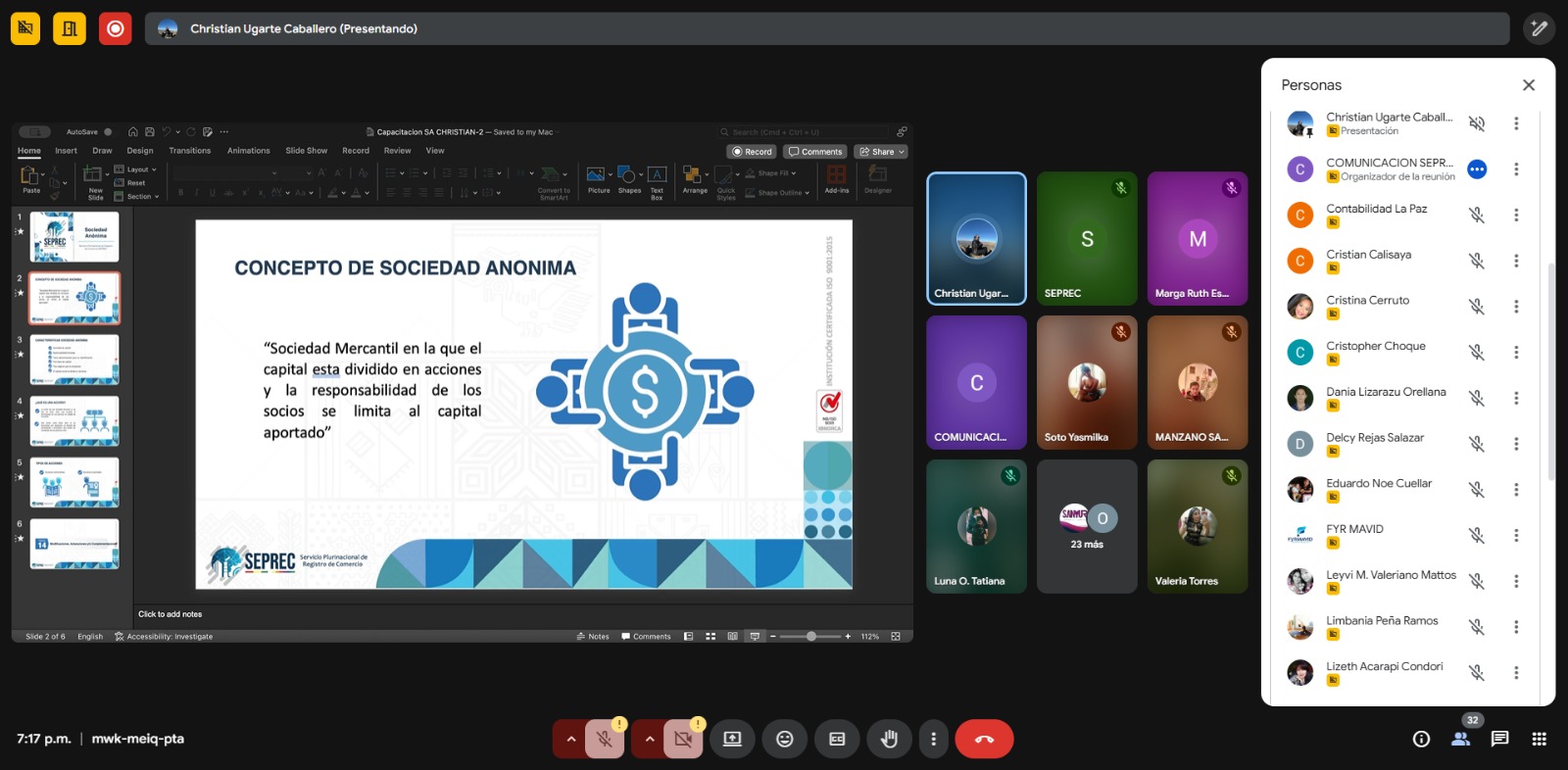Open the chat messages icon

click(x=1499, y=740)
